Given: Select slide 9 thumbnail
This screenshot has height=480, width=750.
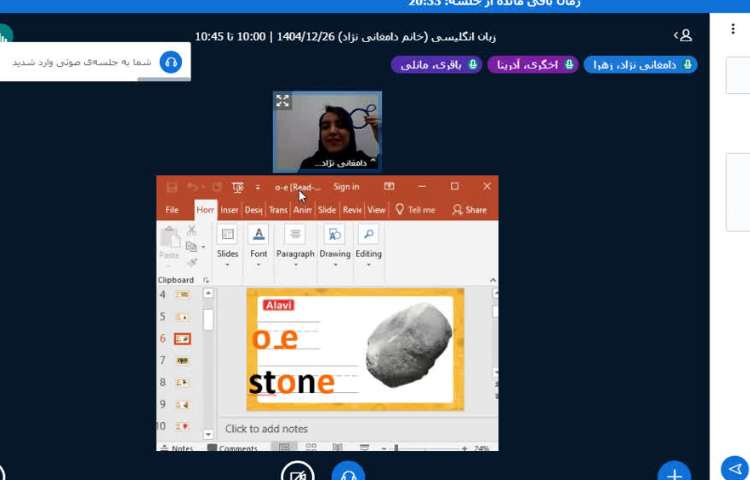Looking at the screenshot, I should click(x=182, y=404).
